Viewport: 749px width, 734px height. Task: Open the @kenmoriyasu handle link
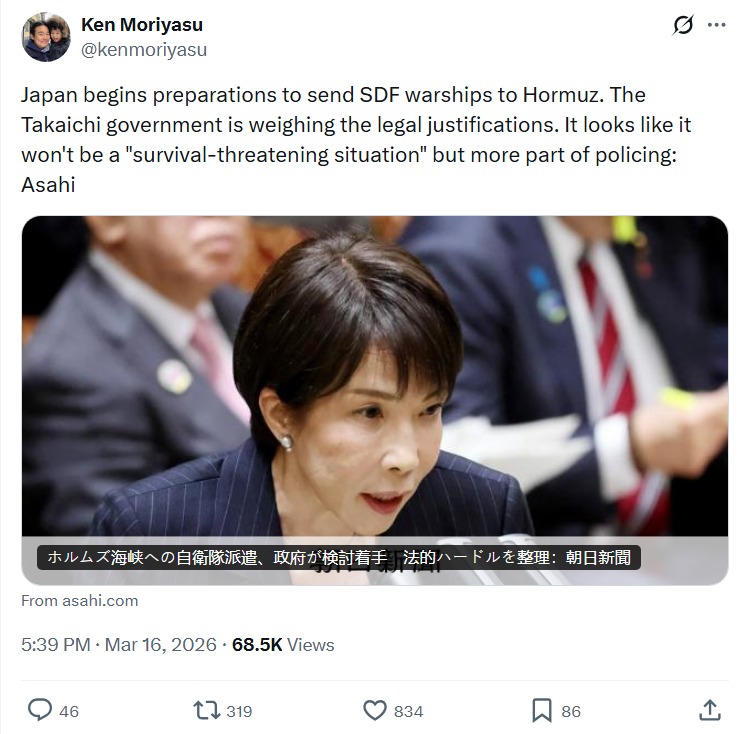144,50
